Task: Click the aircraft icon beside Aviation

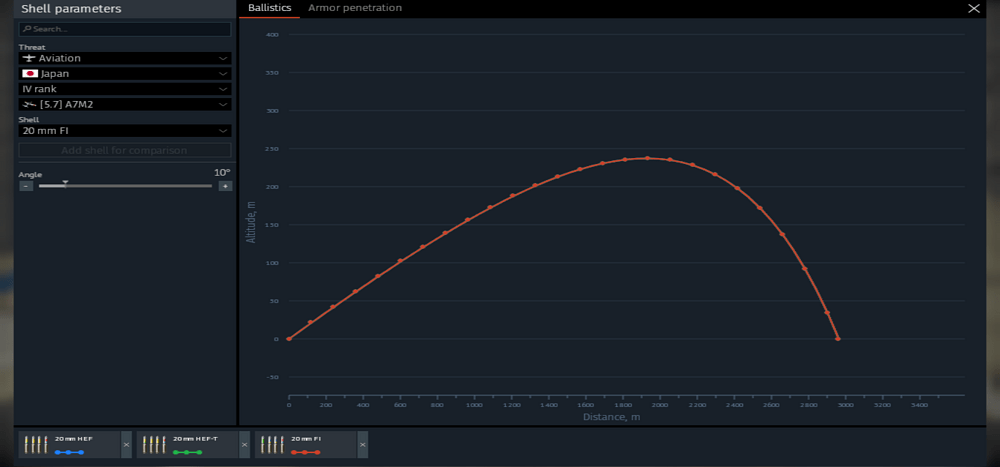Action: click(x=29, y=58)
